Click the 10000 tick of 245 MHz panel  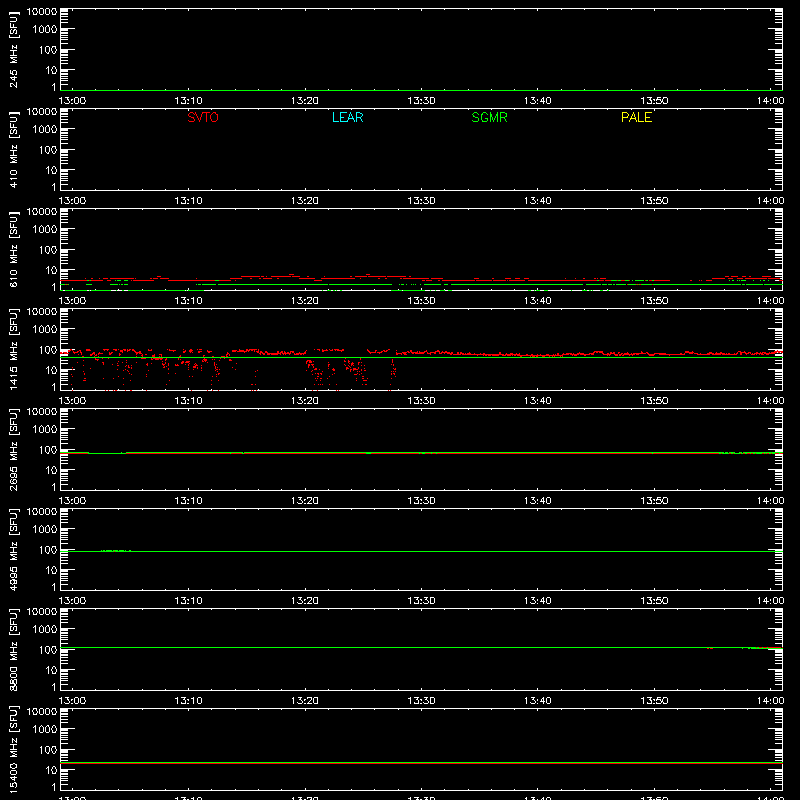[42, 12]
